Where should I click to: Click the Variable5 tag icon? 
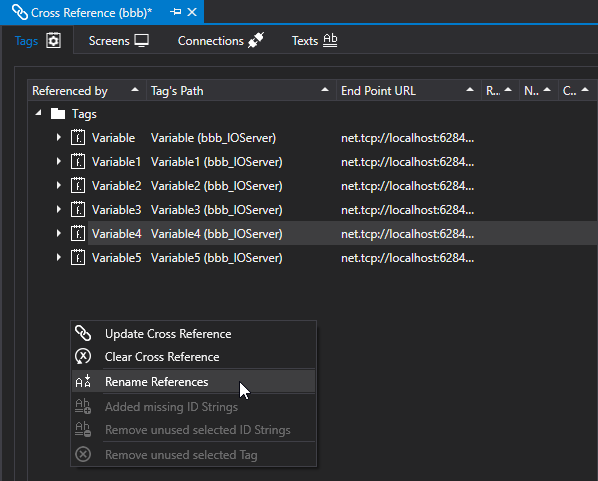pyautogui.click(x=78, y=258)
